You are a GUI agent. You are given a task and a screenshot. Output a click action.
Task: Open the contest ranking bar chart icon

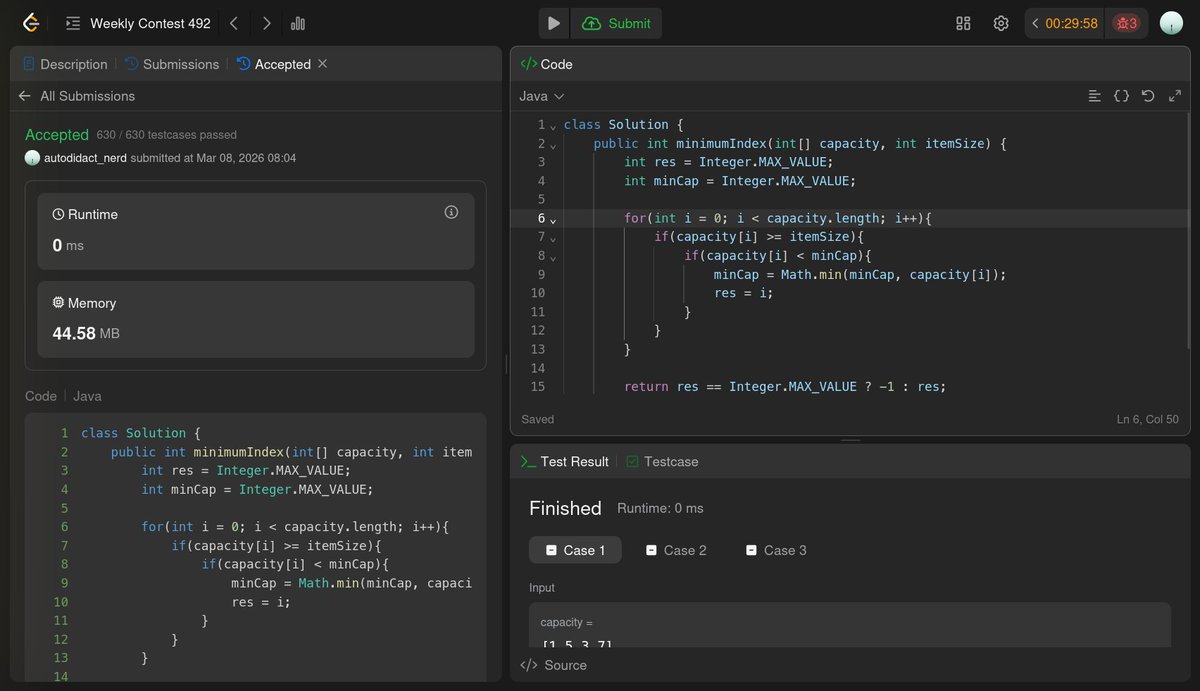tap(298, 23)
